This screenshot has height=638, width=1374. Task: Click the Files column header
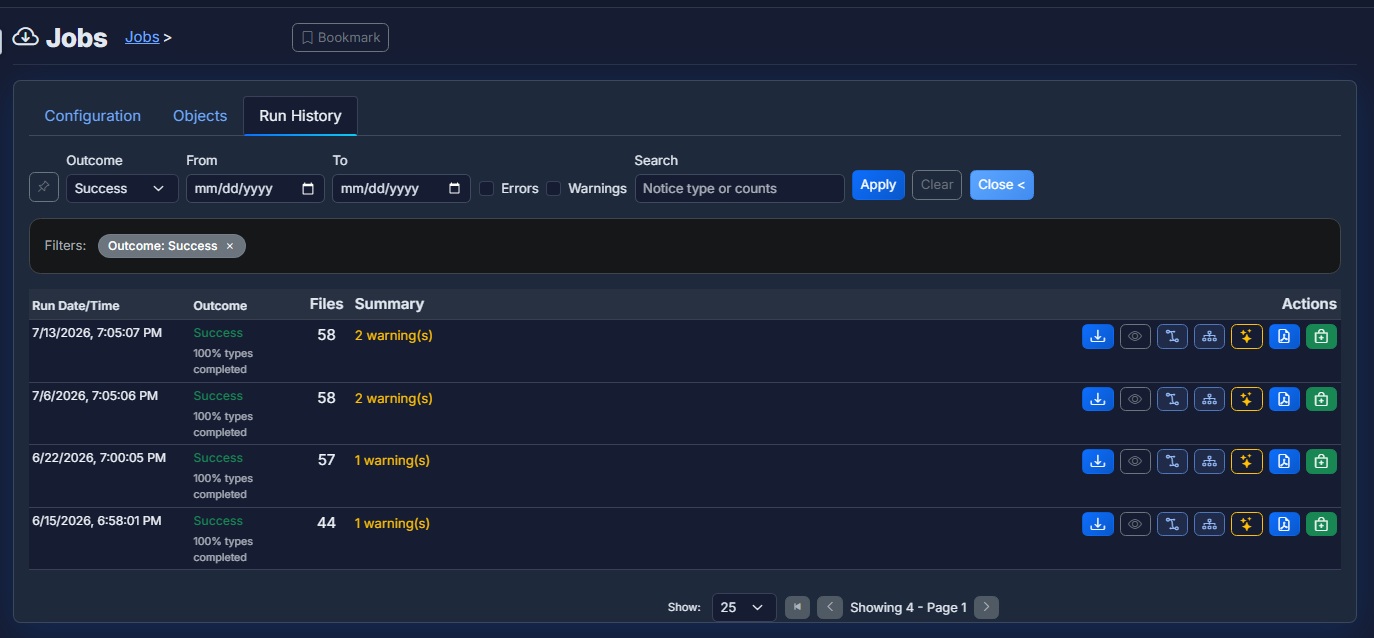pyautogui.click(x=326, y=304)
